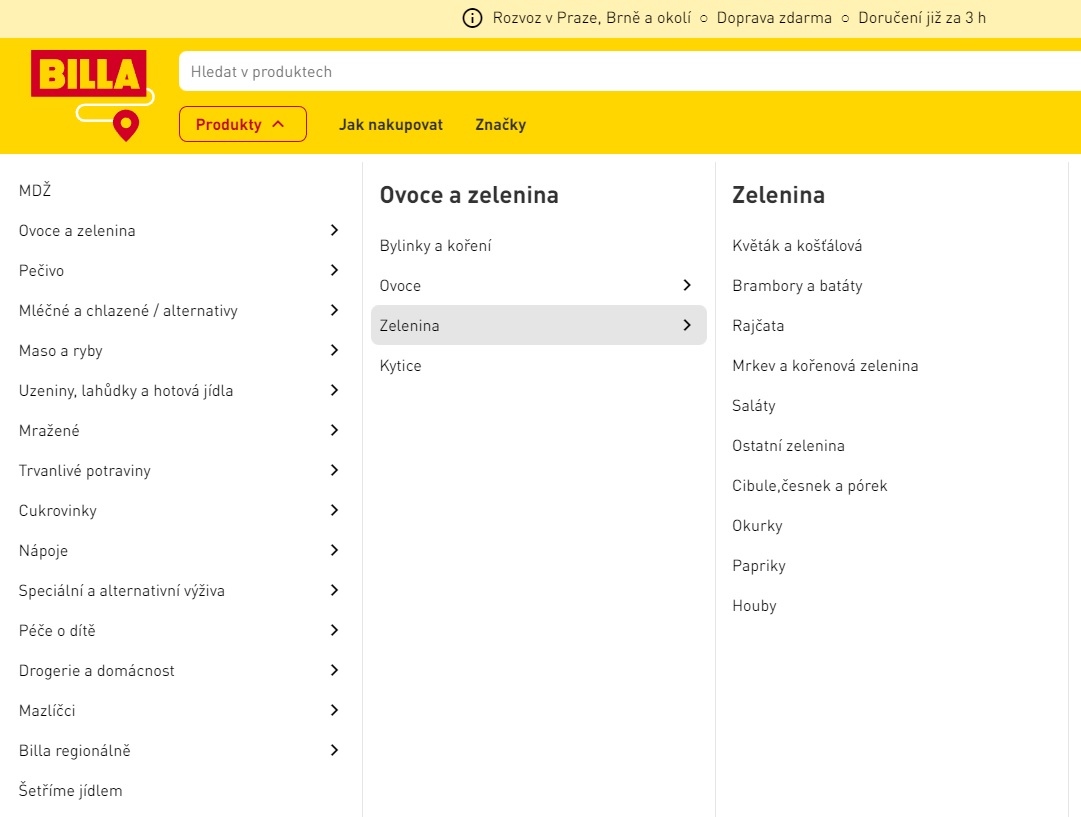This screenshot has width=1081, height=817.
Task: Expand the Pečivo chevron arrow
Action: [x=334, y=270]
